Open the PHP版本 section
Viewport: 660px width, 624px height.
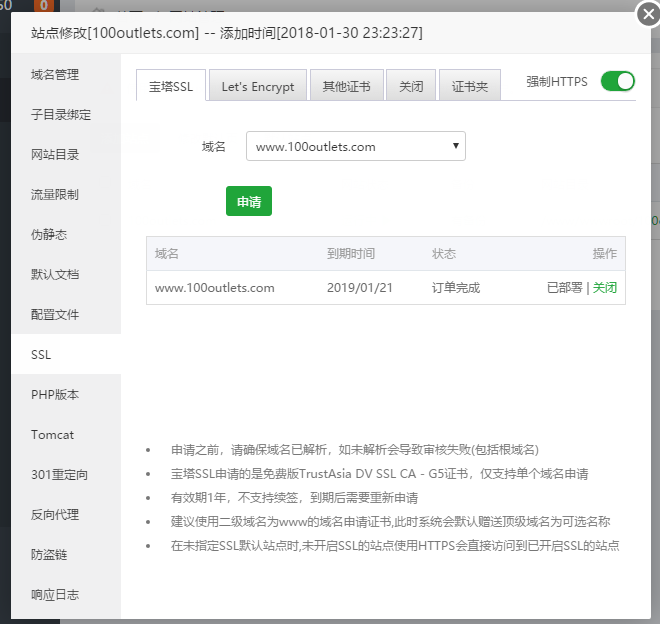55,395
